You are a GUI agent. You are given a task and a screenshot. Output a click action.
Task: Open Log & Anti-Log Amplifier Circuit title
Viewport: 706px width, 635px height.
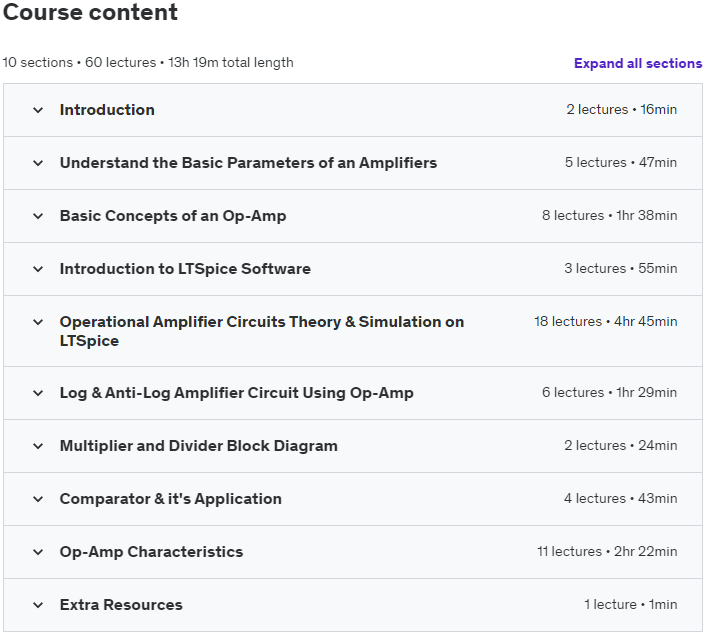[236, 393]
